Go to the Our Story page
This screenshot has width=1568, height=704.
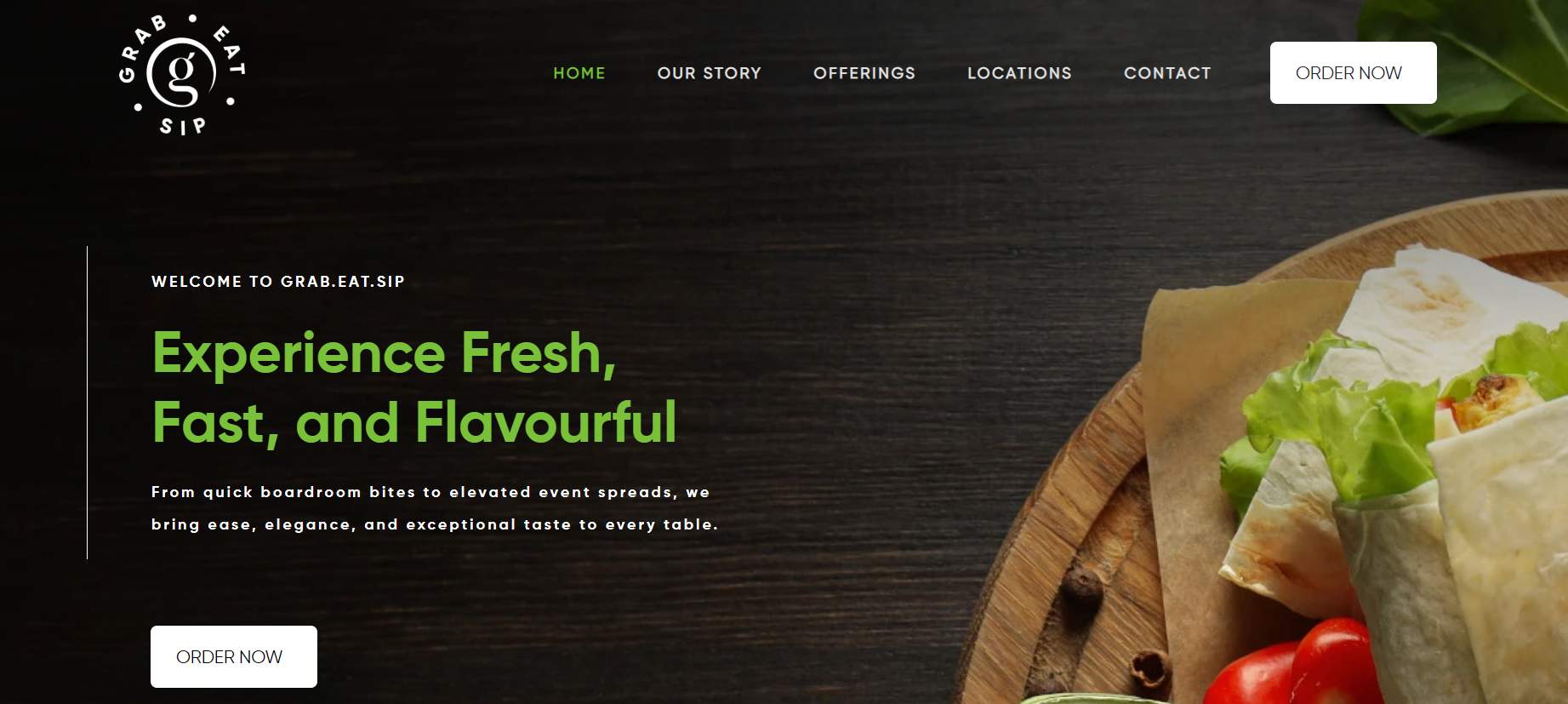coord(710,73)
